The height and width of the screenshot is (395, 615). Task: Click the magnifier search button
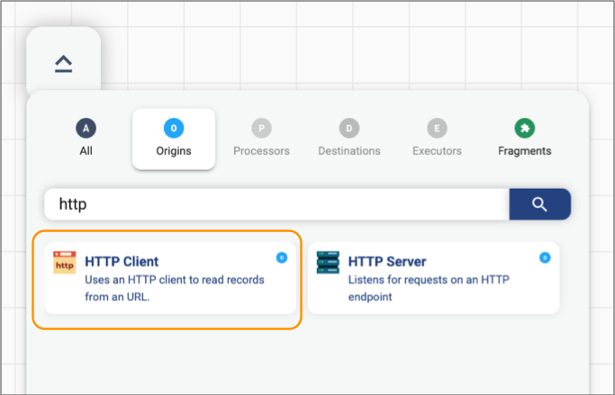540,204
